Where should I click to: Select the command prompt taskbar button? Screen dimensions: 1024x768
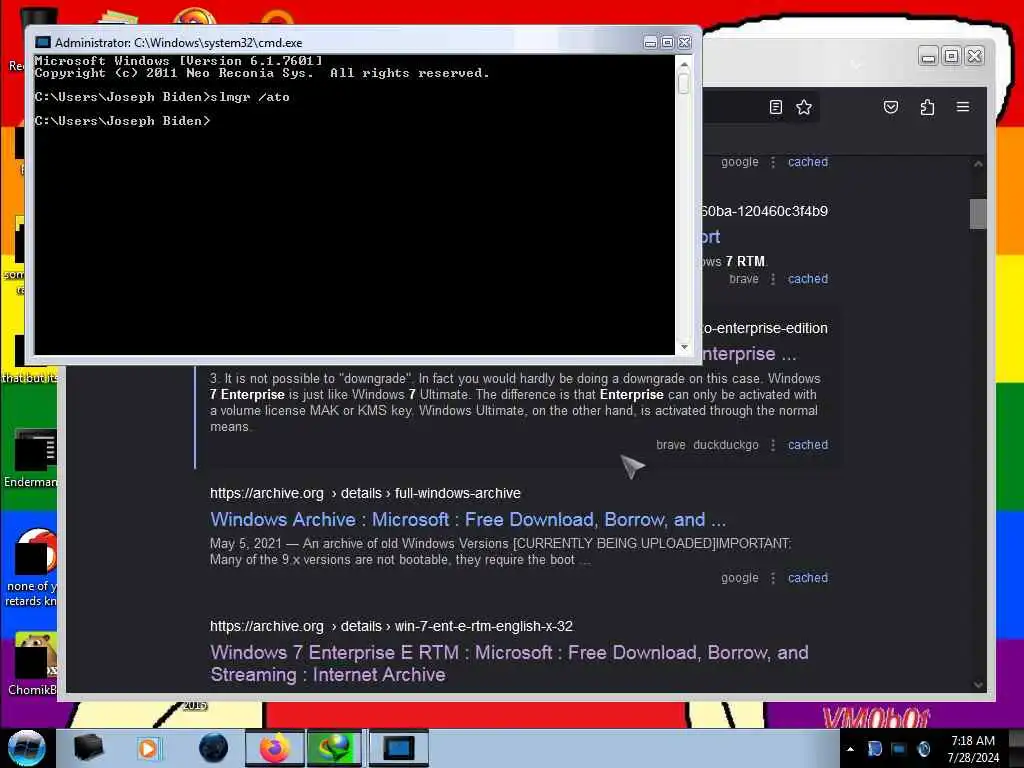click(x=398, y=748)
